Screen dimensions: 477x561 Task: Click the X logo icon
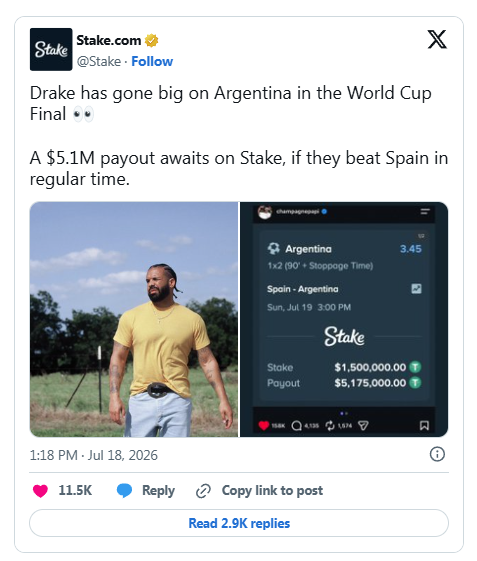[x=437, y=39]
